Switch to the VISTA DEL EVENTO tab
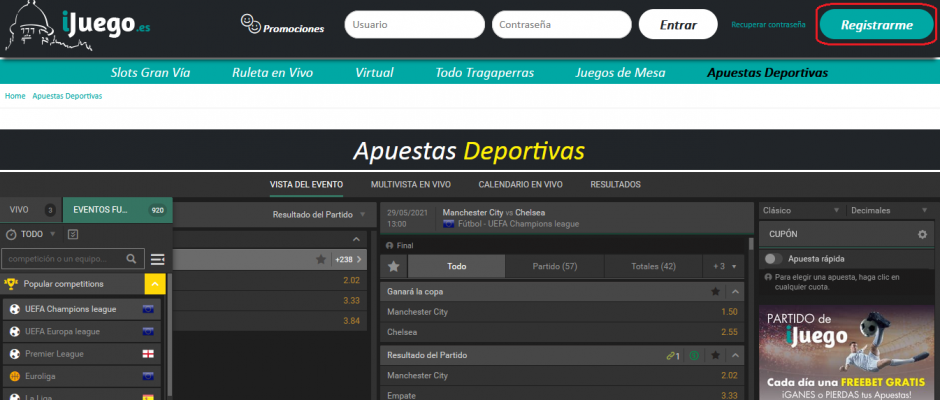Viewport: 940px width, 400px height. (x=306, y=185)
